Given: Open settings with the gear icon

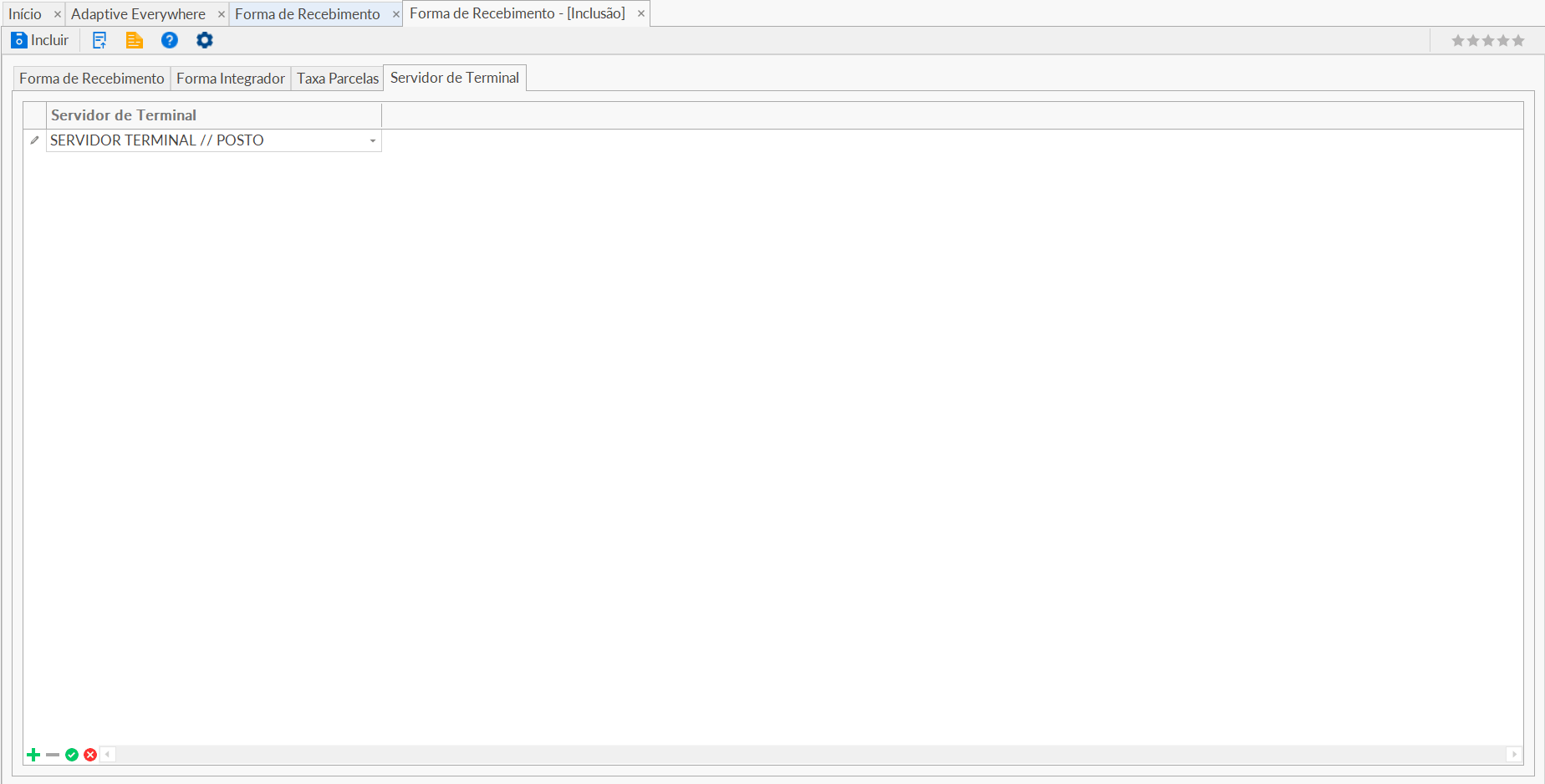Looking at the screenshot, I should [205, 40].
